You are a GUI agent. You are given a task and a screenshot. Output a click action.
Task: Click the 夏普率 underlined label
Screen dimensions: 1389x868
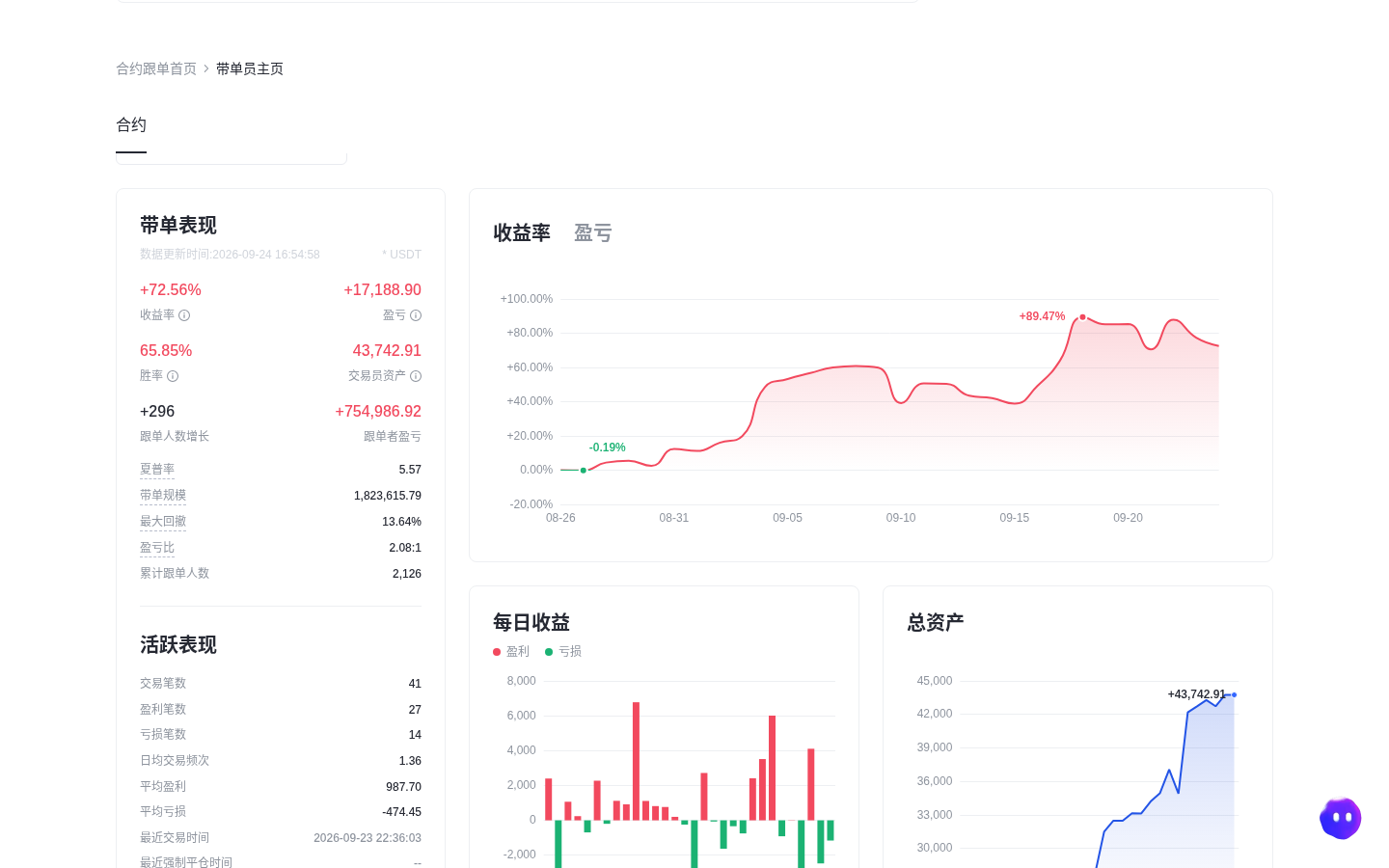click(157, 470)
